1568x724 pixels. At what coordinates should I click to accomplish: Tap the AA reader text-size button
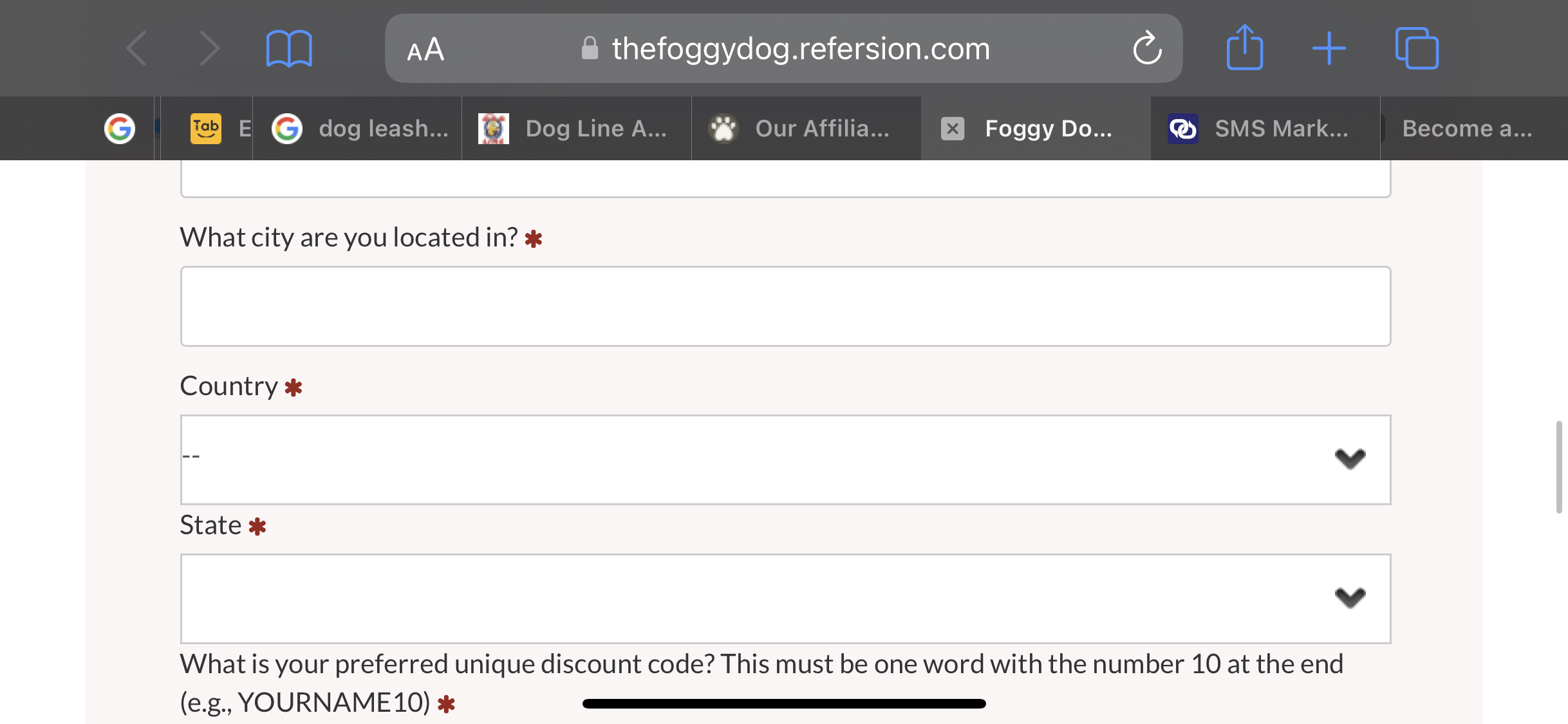pyautogui.click(x=425, y=49)
